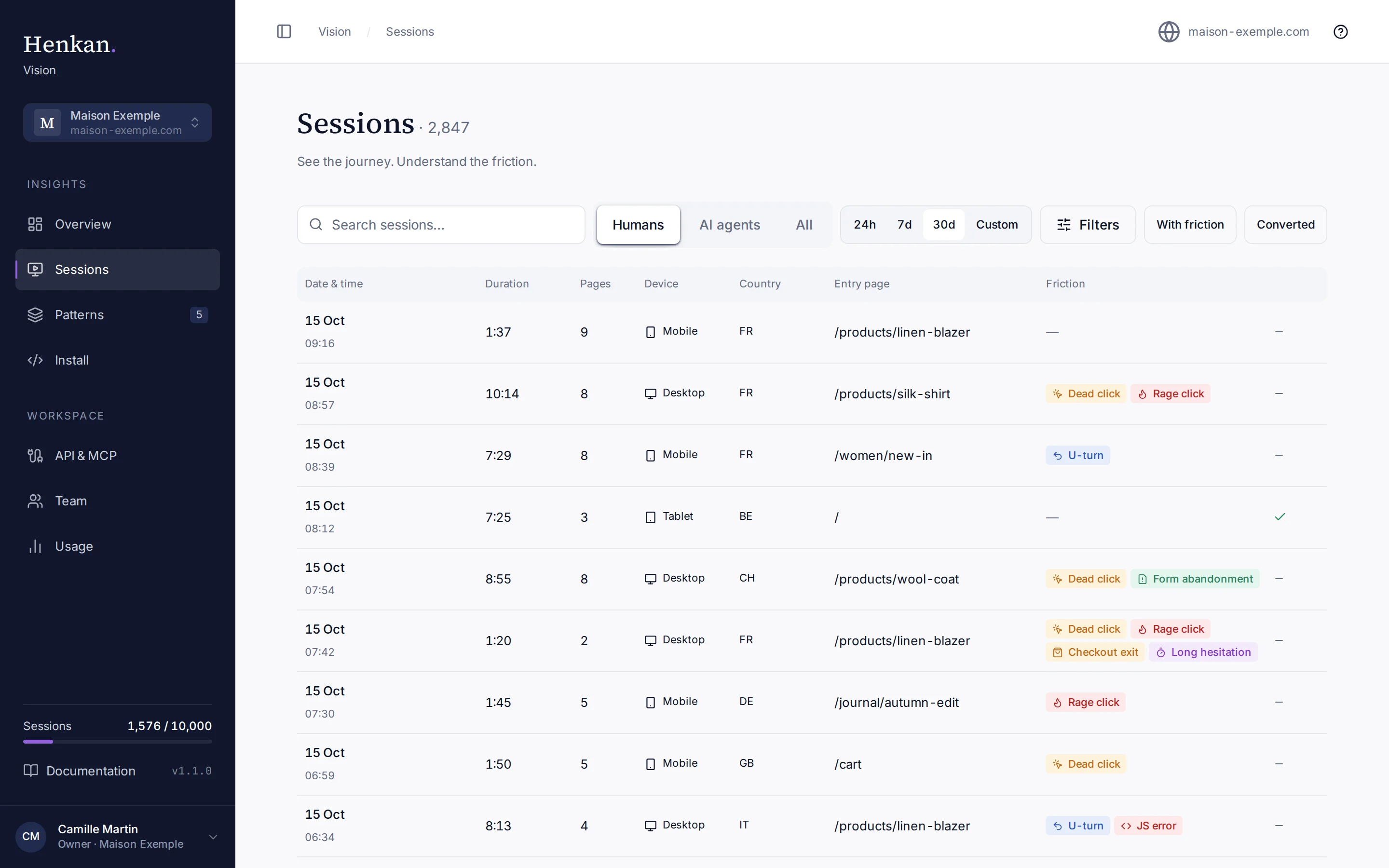Click the search magnifier icon

[316, 224]
